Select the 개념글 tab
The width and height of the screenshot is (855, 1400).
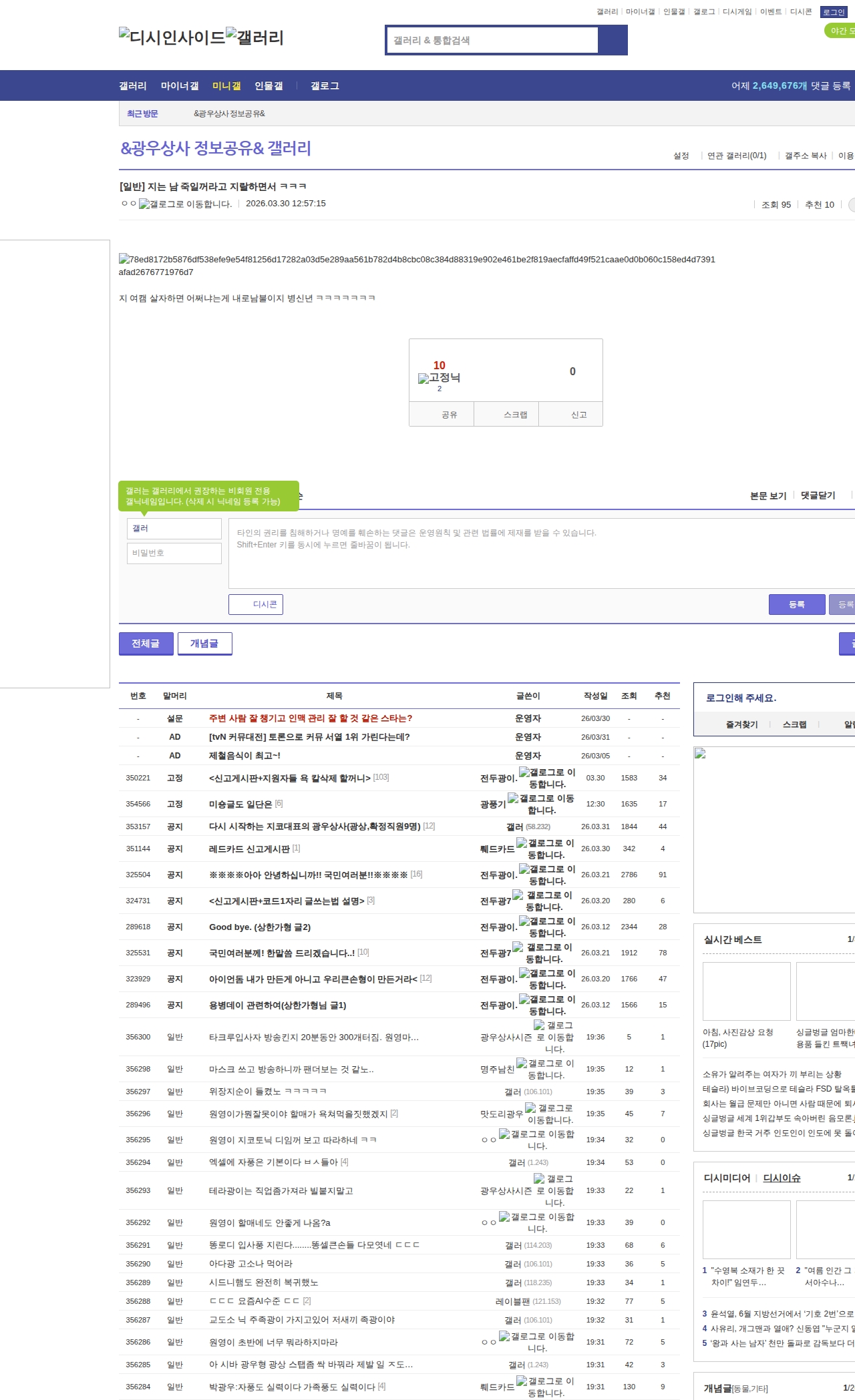pos(204,644)
